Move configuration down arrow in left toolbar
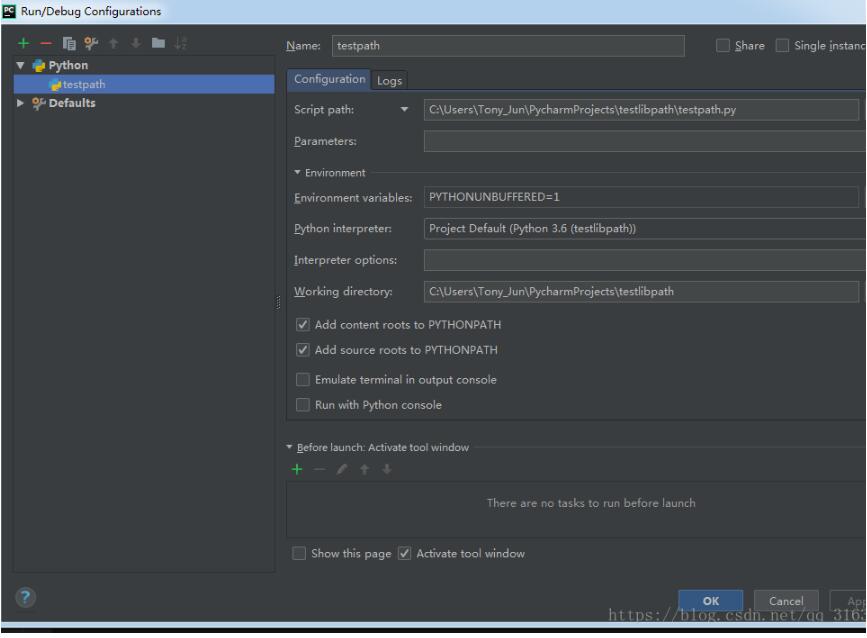This screenshot has height=638, width=867. click(x=136, y=43)
